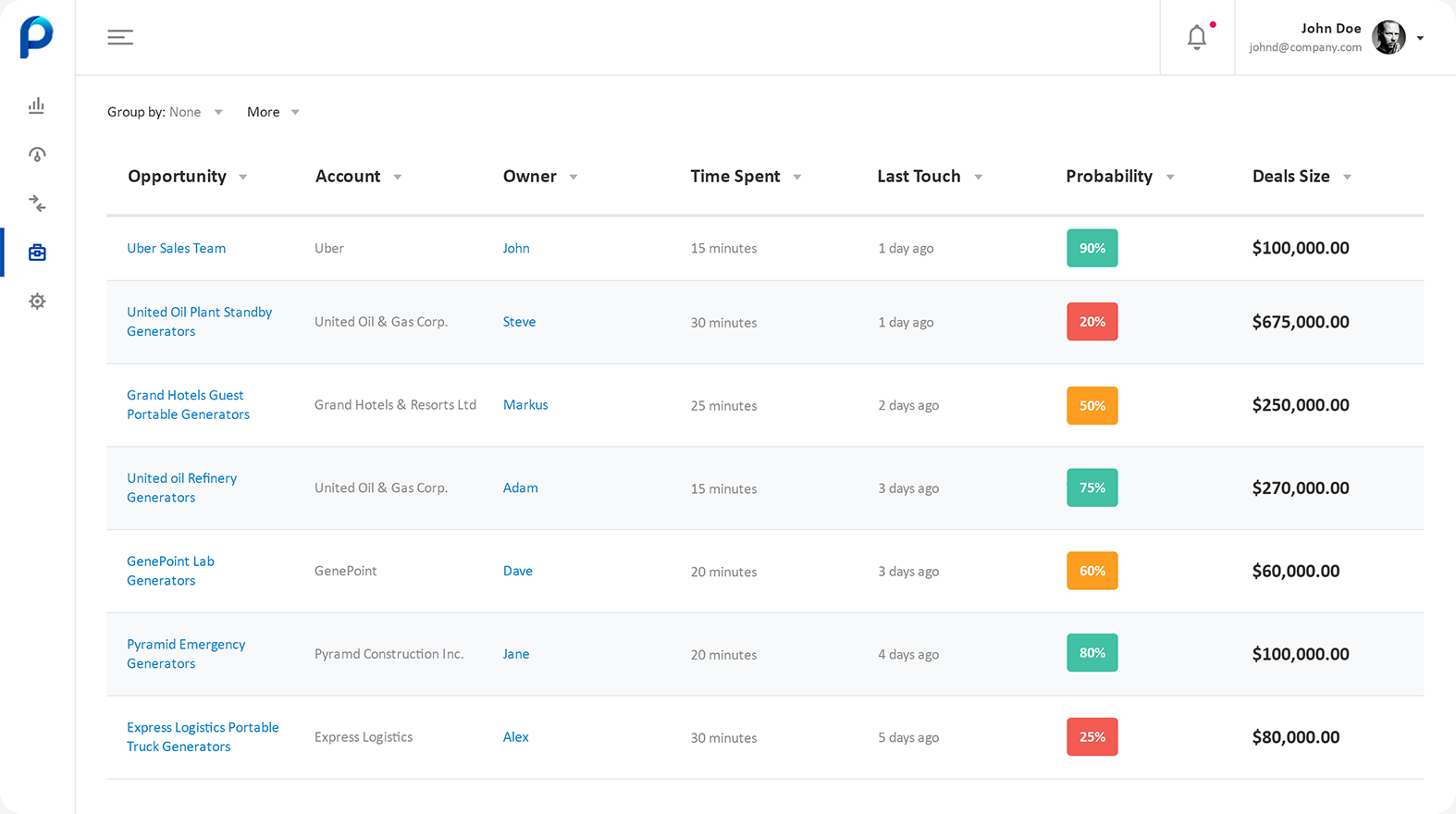Screen dimensions: 1456x814
Task: Open United oil Refinery Generators opportunity
Action: pyautogui.click(x=181, y=487)
